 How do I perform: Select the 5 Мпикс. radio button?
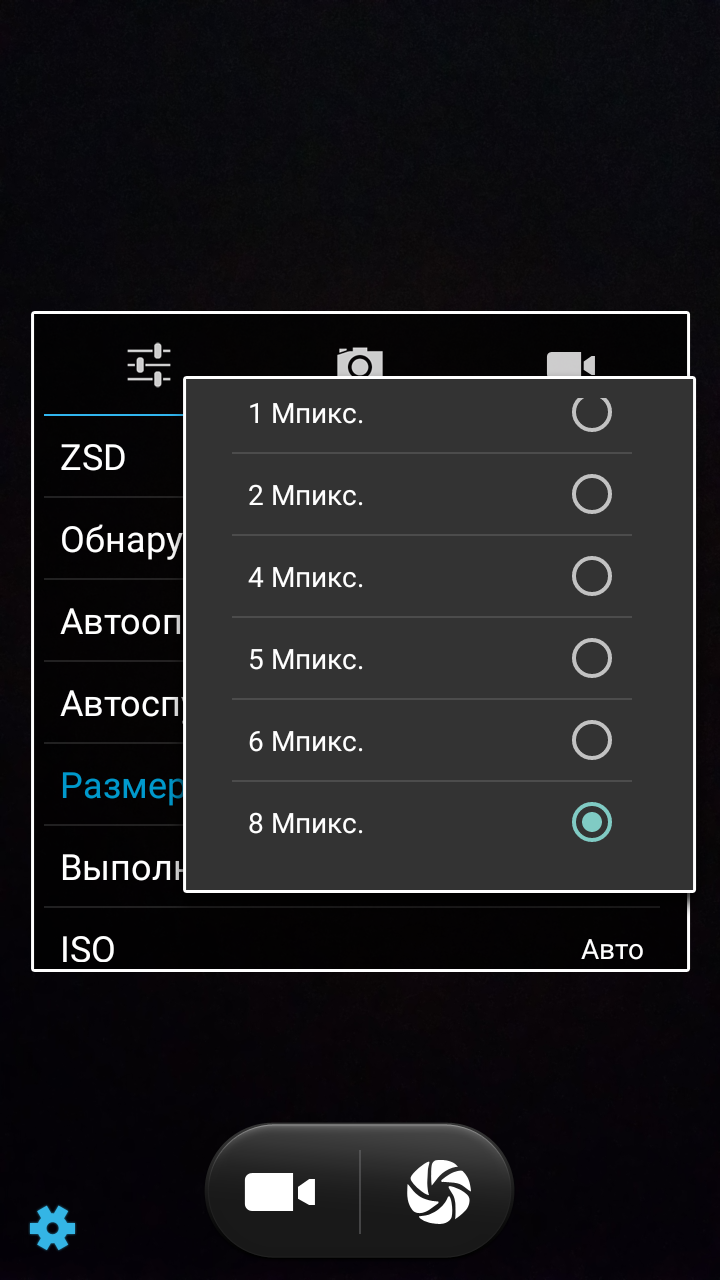point(591,658)
